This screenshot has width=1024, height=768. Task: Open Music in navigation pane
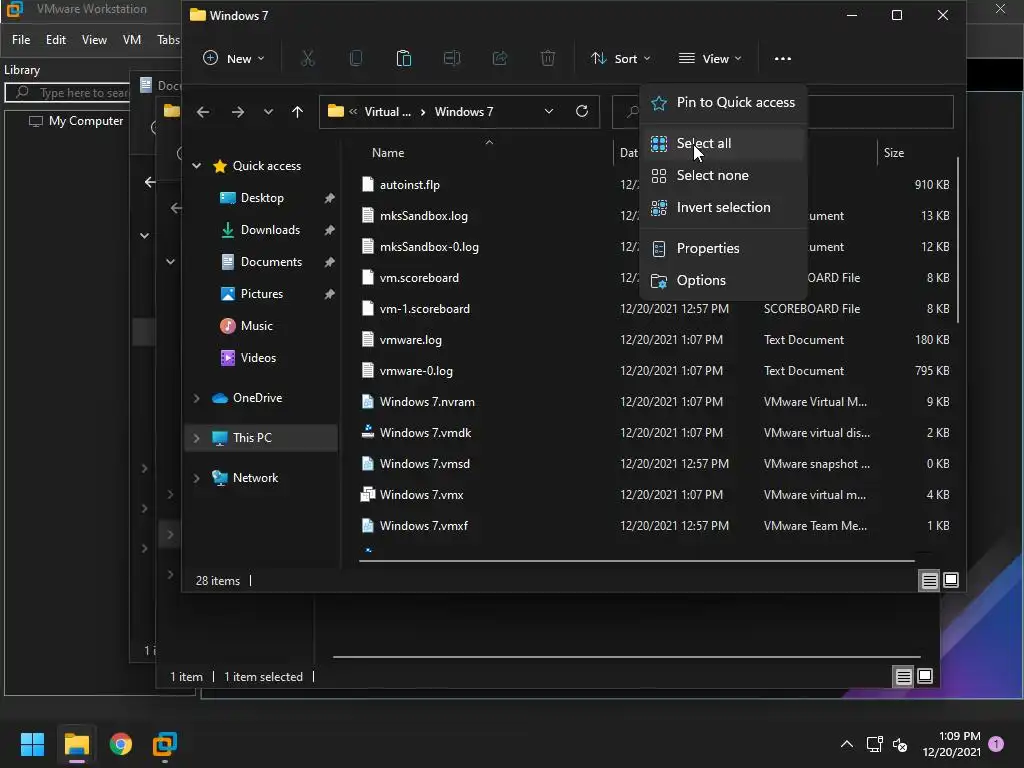[x=256, y=326]
